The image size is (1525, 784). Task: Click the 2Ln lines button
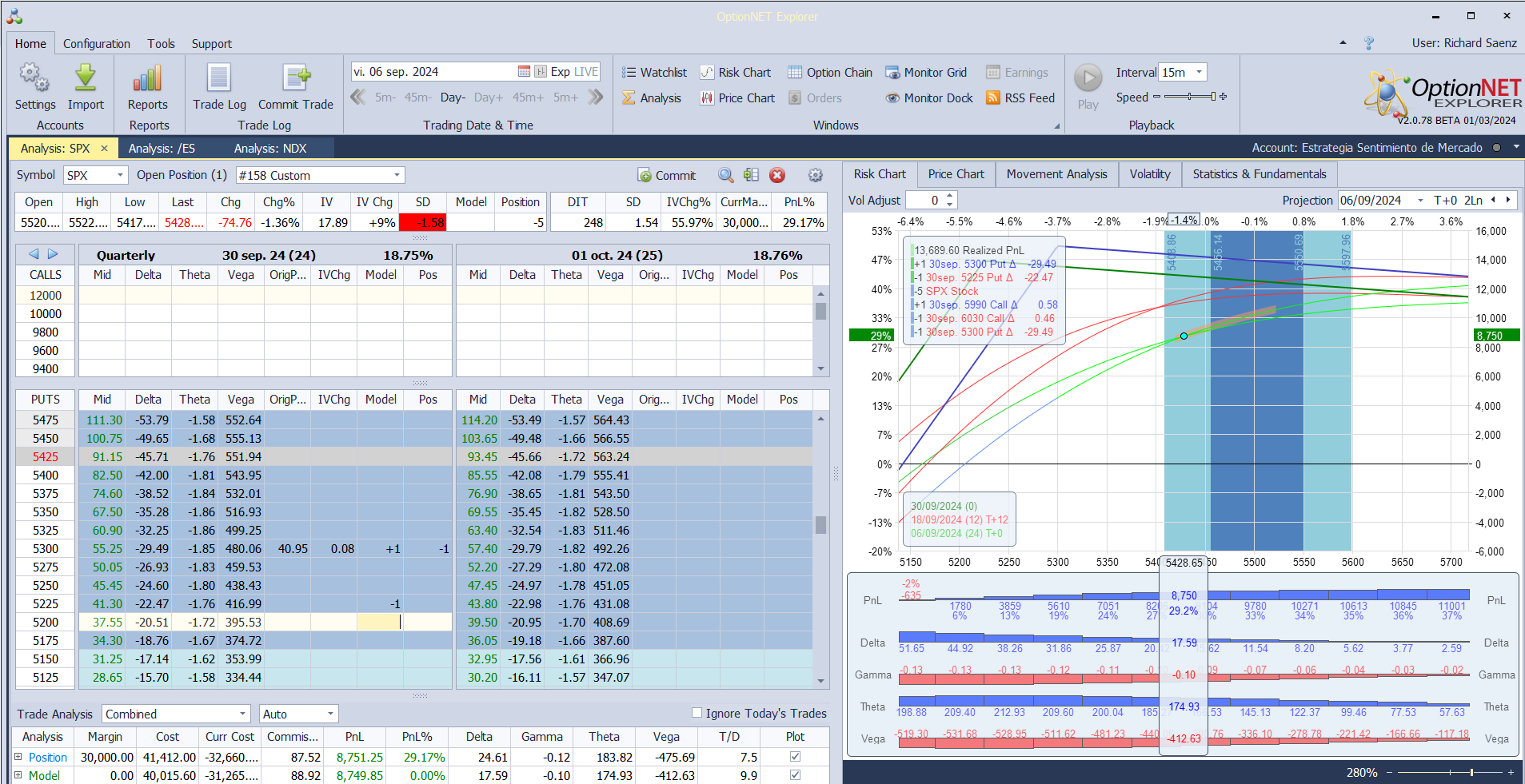click(x=1474, y=200)
